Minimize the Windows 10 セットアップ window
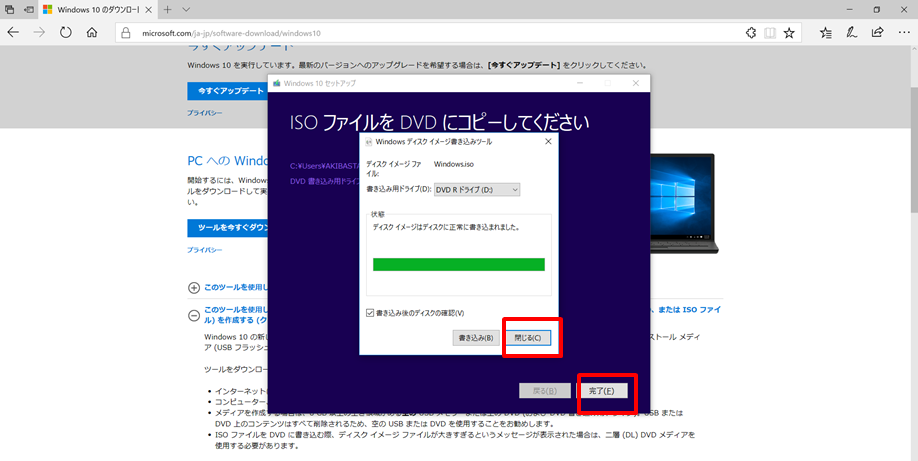The image size is (918, 461). (x=580, y=83)
